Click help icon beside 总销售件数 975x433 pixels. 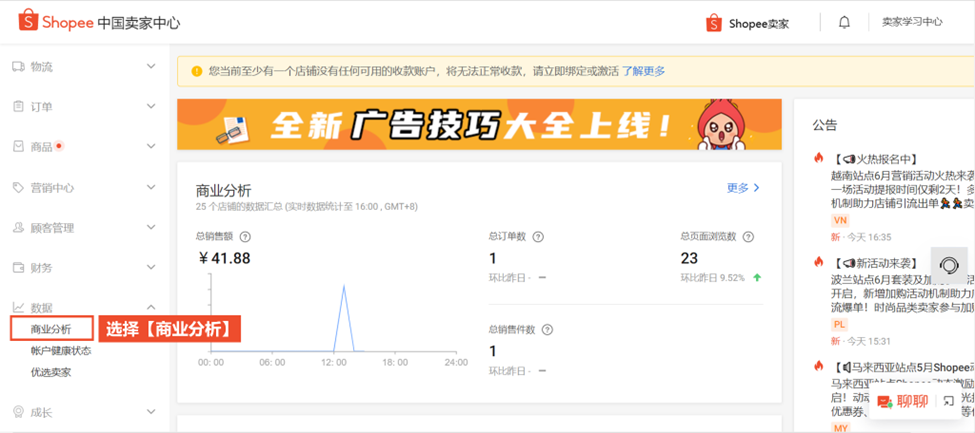click(x=547, y=330)
